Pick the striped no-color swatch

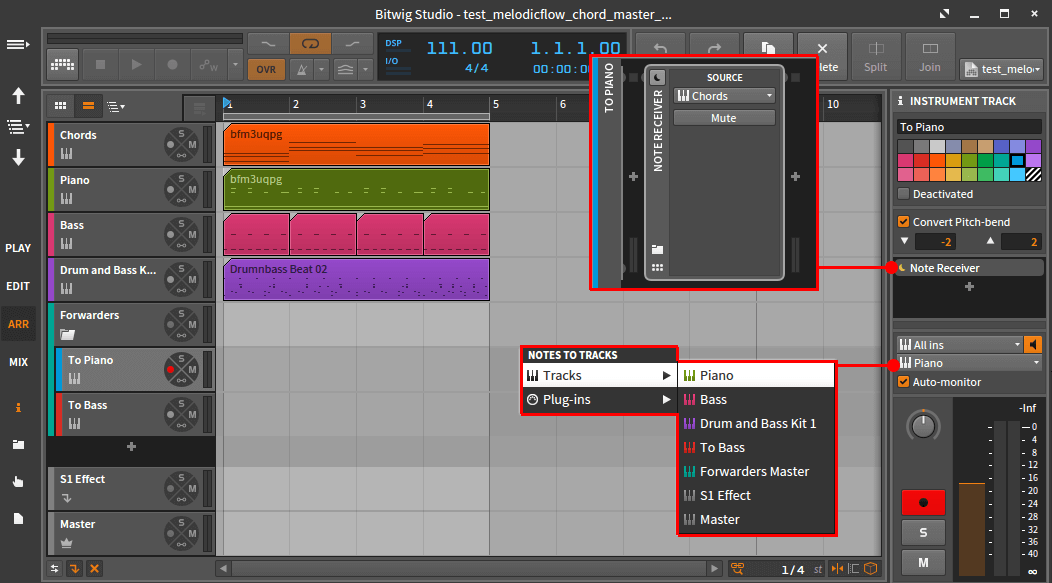[x=1034, y=174]
